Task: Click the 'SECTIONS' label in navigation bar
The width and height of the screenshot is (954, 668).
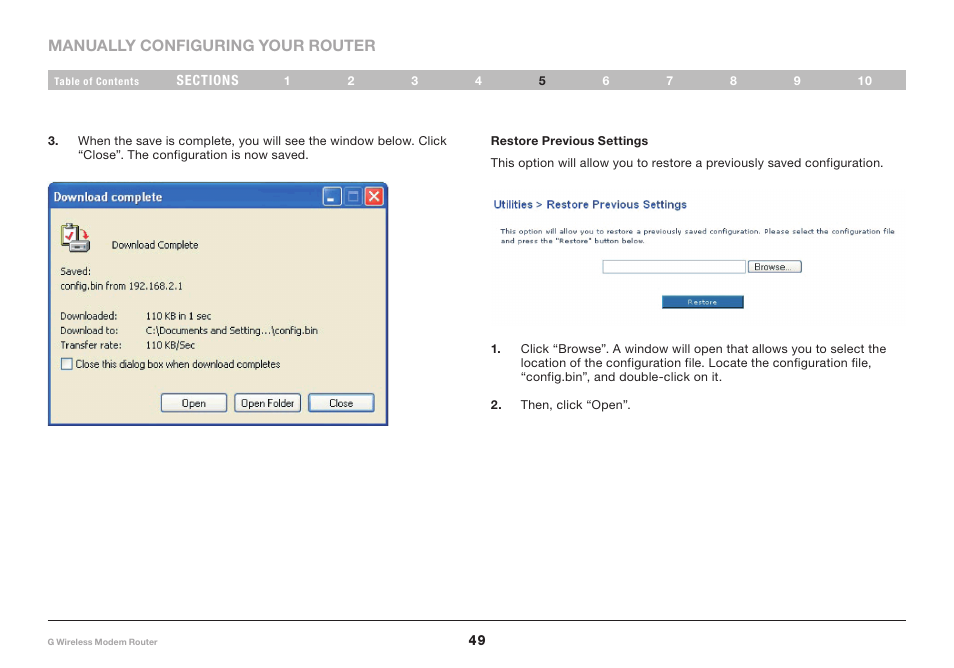Action: (207, 80)
